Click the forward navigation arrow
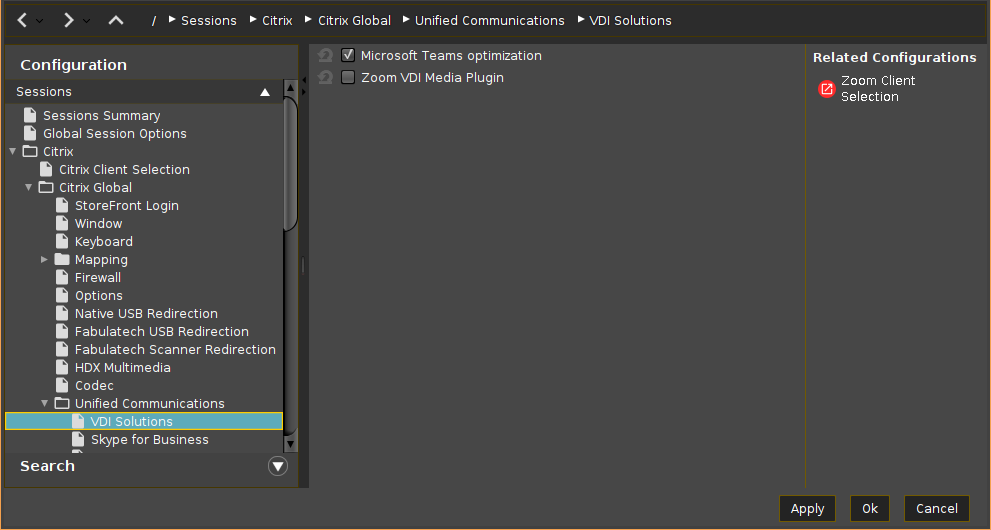The width and height of the screenshot is (991, 530). pyautogui.click(x=68, y=20)
